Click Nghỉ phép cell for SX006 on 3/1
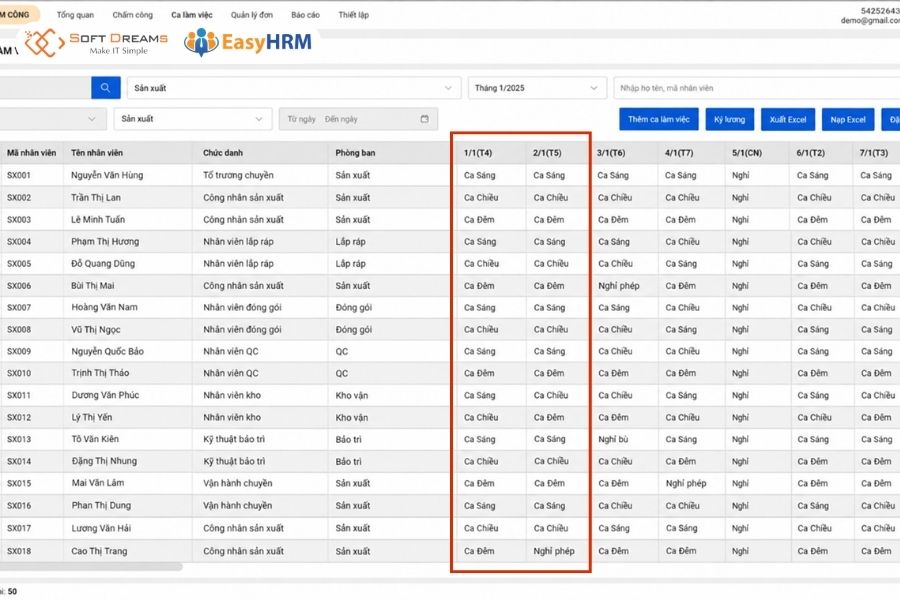 619,285
